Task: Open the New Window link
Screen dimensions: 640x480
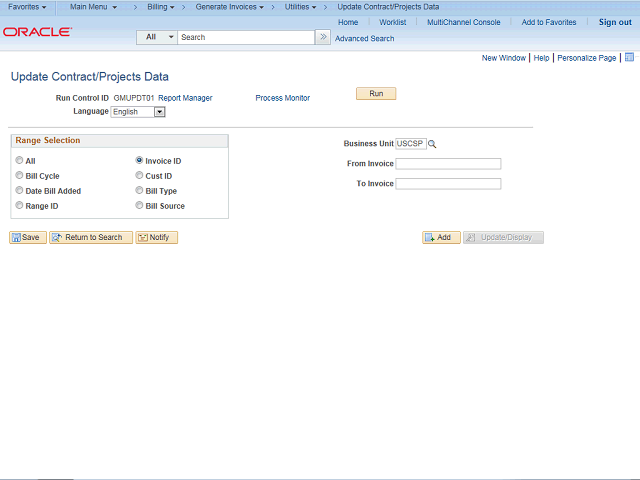Action: [x=504, y=58]
